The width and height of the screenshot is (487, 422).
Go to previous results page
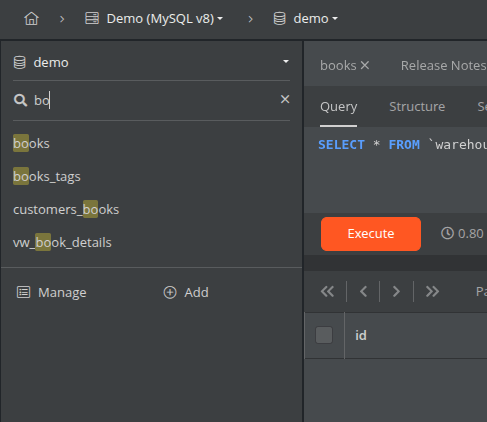click(364, 292)
